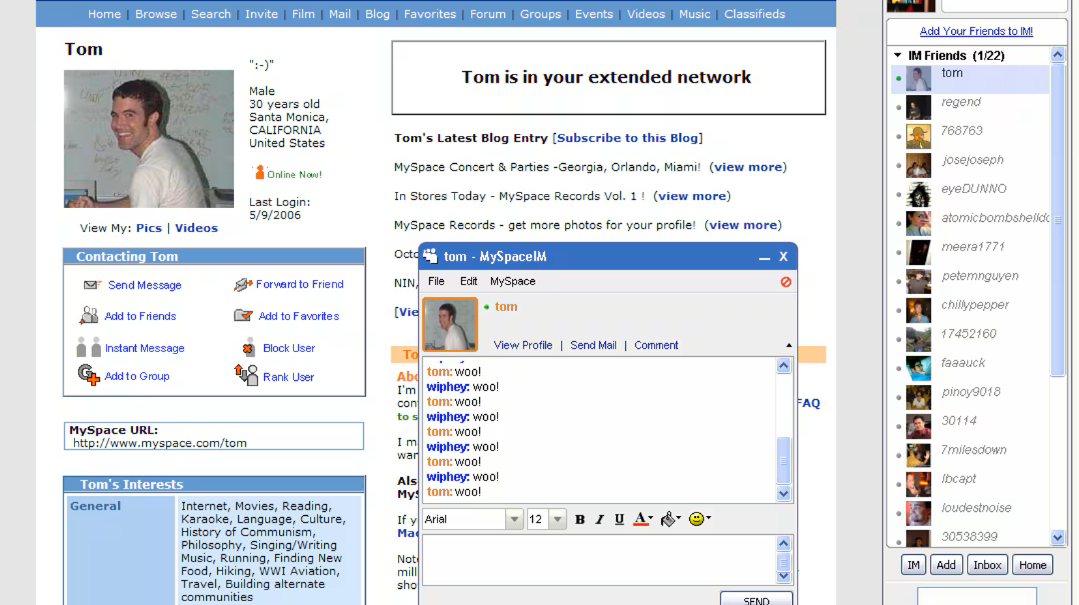
Task: Click the Send Message envelope icon
Action: pos(92,285)
